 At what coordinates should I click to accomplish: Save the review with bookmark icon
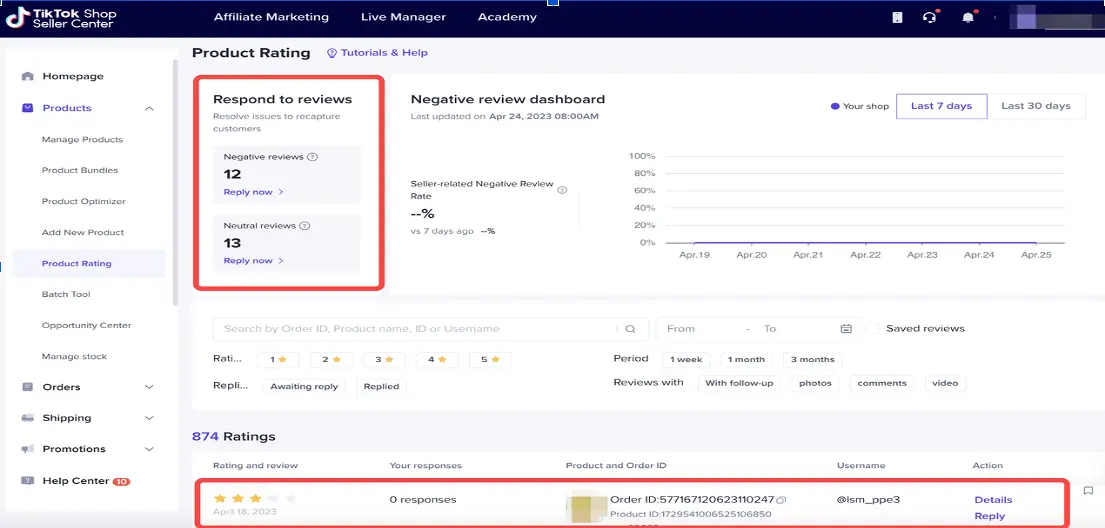tap(1088, 491)
